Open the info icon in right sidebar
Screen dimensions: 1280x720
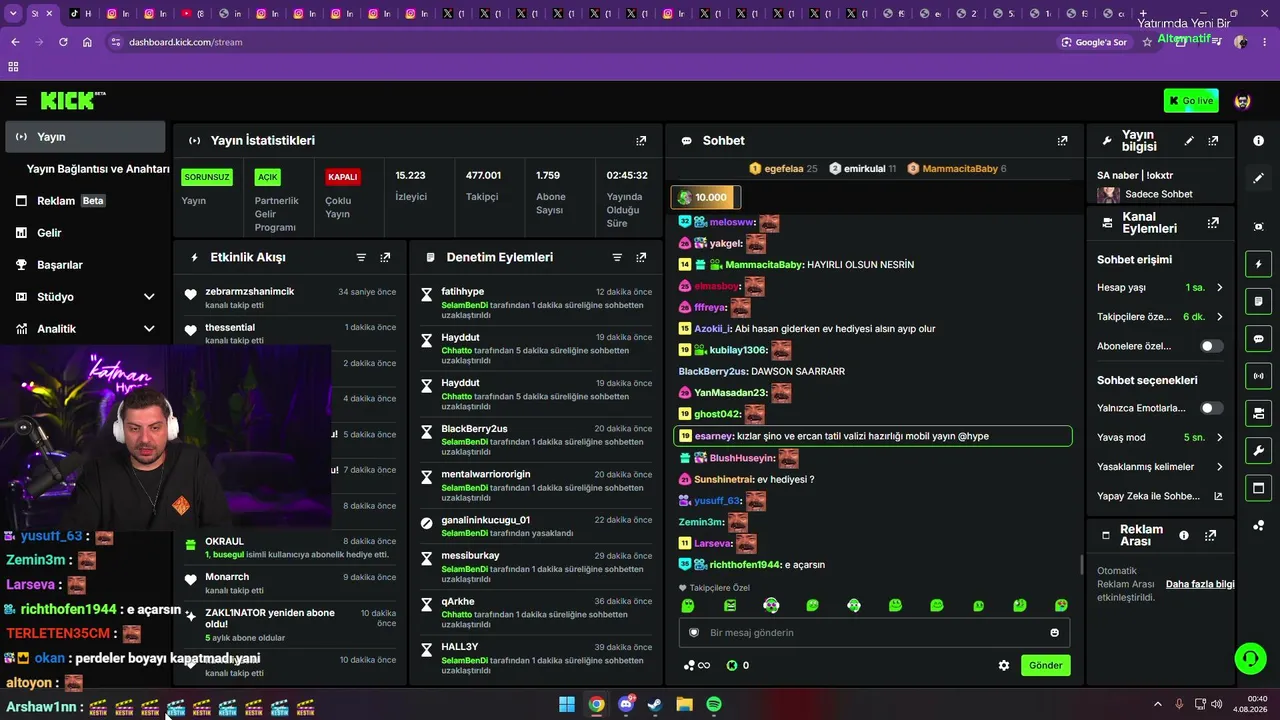(1258, 141)
